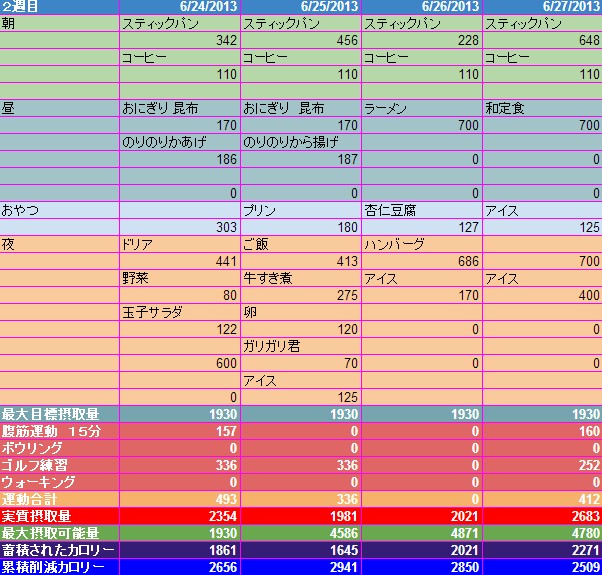Click the ハンバーグ dinner cell
Image resolution: width=602 pixels, height=575 pixels.
tap(422, 244)
